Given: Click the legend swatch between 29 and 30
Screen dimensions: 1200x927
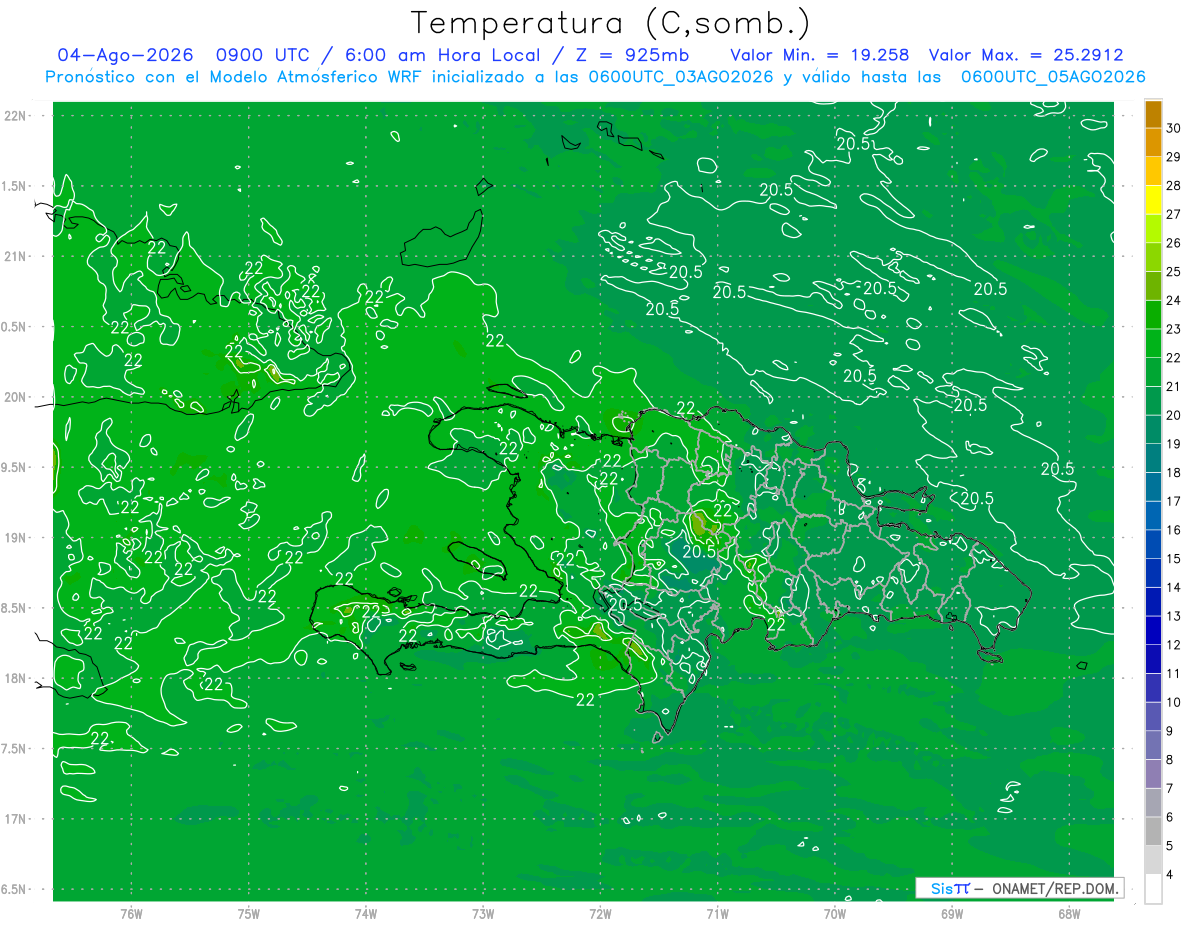Looking at the screenshot, I should coord(1153,143).
